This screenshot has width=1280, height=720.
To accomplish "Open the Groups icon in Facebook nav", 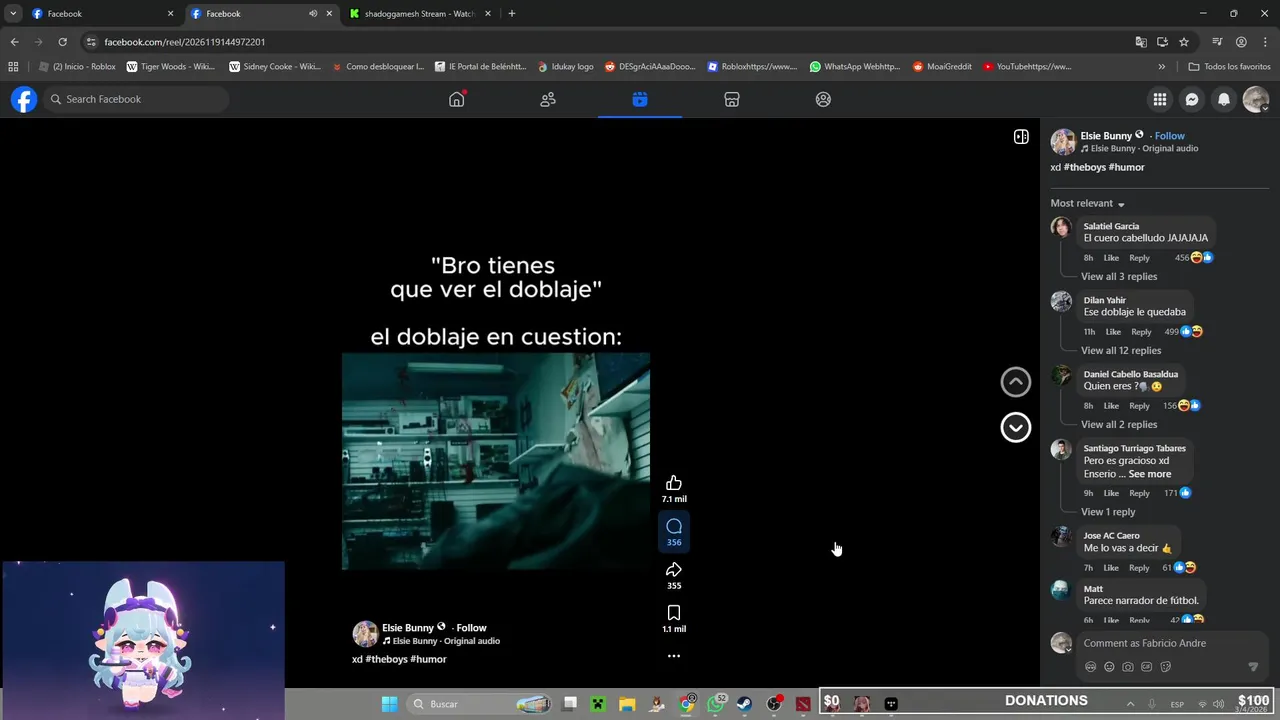I will click(x=823, y=99).
